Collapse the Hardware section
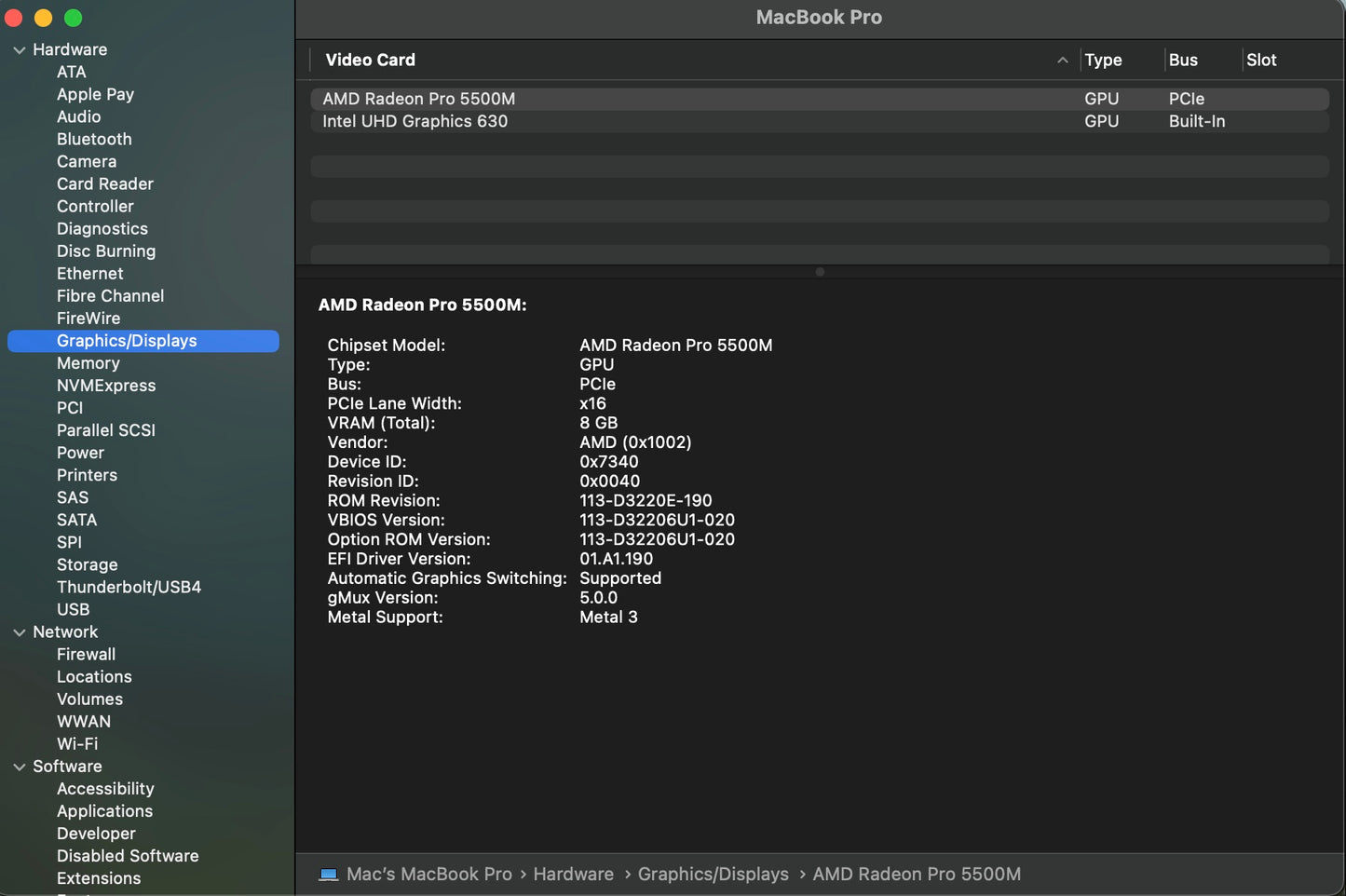Screen dimensions: 1346x896 click(20, 50)
